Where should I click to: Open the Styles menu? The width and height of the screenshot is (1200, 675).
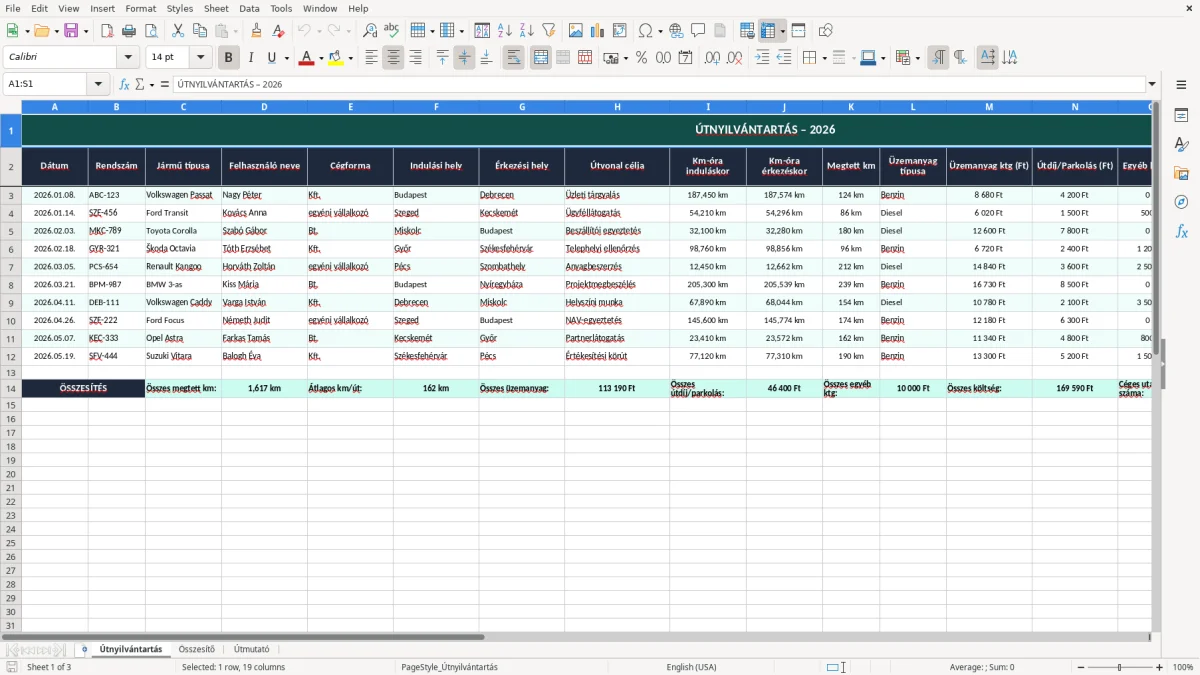click(x=180, y=8)
